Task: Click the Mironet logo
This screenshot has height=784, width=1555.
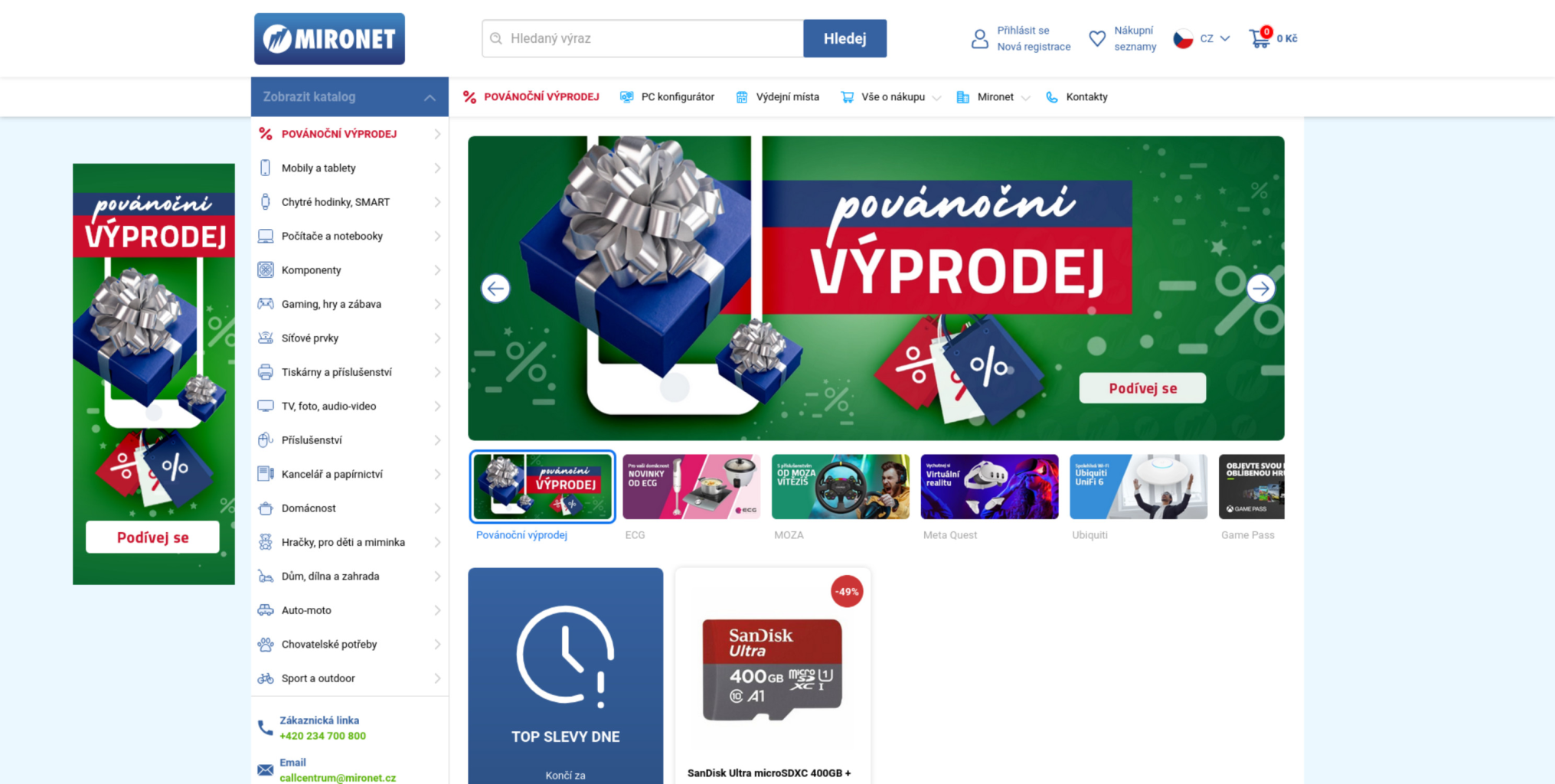Action: pyautogui.click(x=329, y=38)
